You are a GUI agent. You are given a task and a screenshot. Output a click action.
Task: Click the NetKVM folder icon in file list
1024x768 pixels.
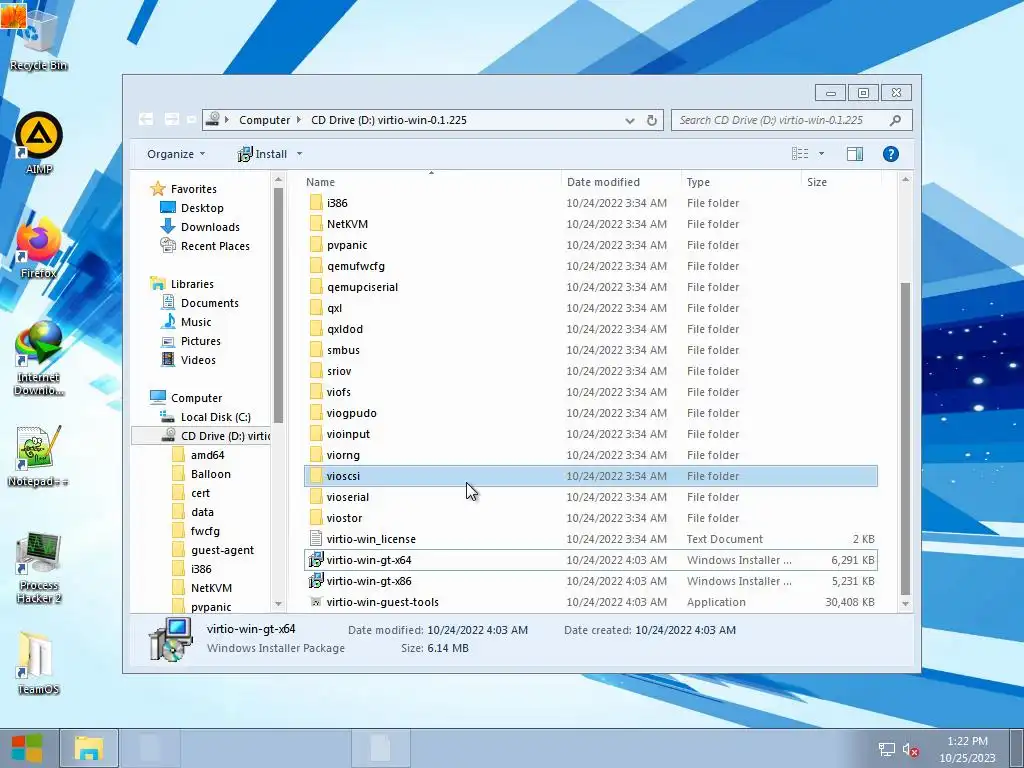coord(315,224)
